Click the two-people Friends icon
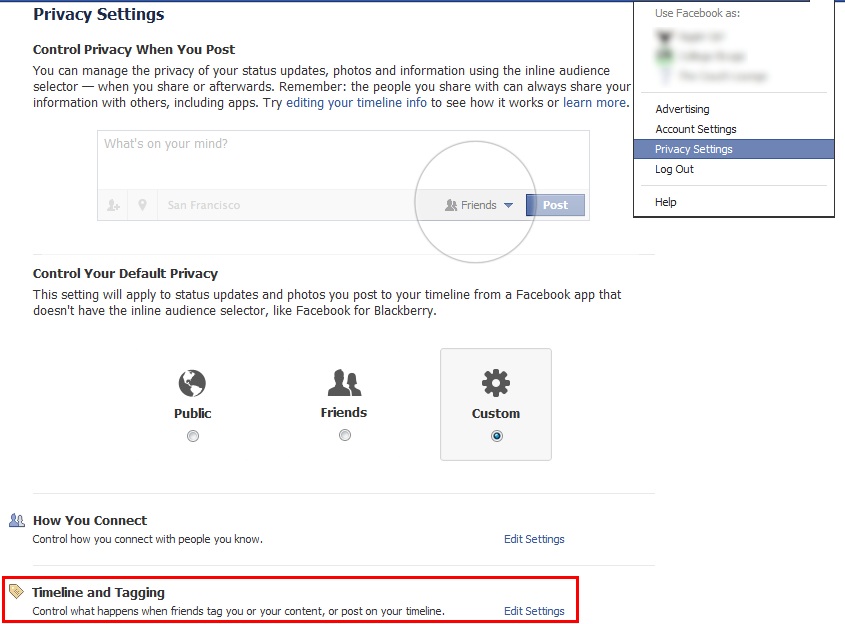845x624 pixels. click(x=344, y=383)
